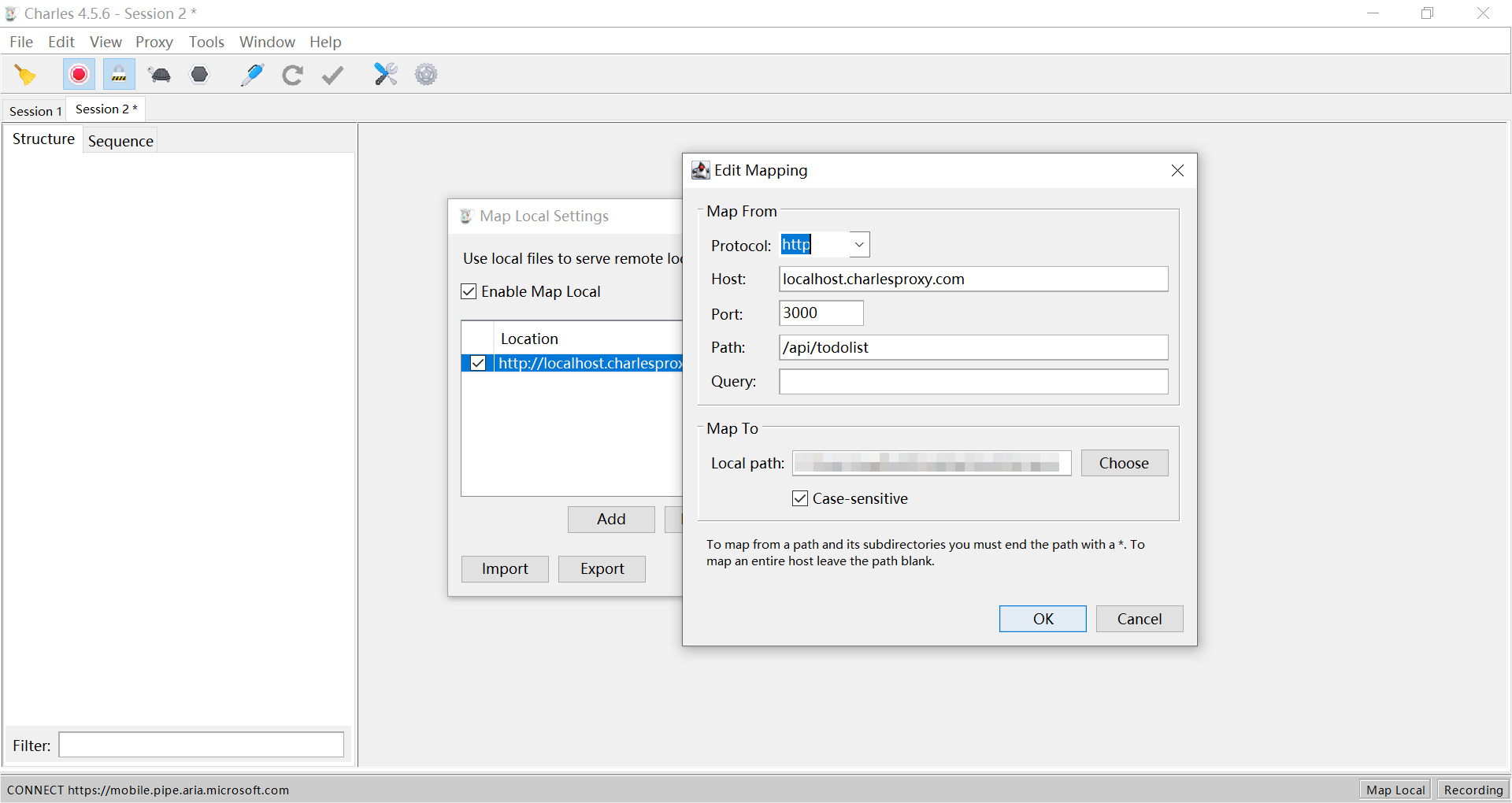Click Map Local status bar button
Screen dimensions: 1512x803
pos(1395,790)
